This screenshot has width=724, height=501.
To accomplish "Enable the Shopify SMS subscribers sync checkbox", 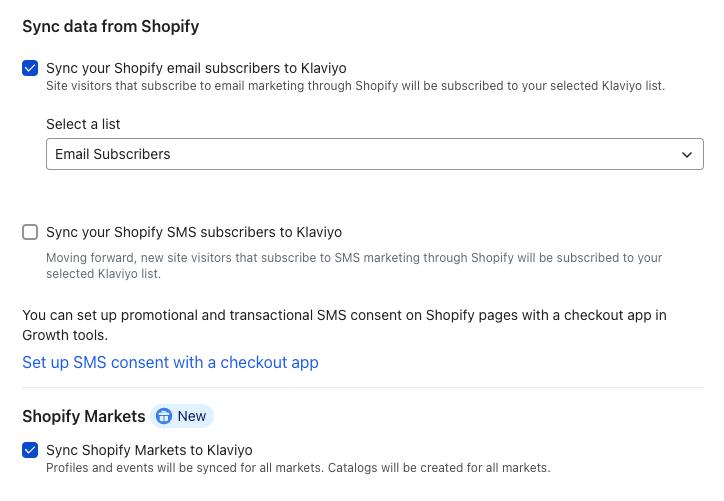I will coord(30,232).
